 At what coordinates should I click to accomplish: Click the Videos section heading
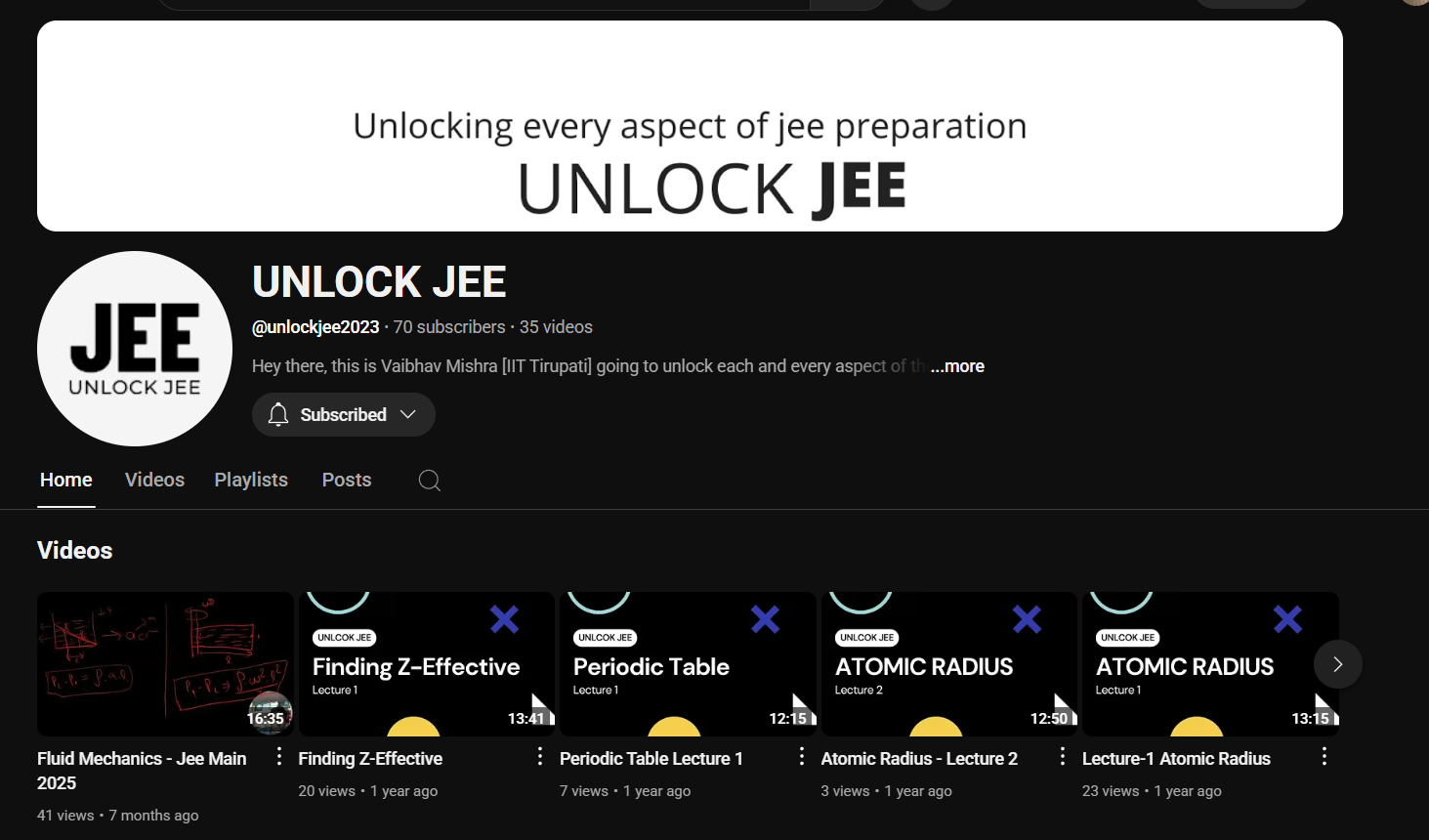pyautogui.click(x=75, y=551)
